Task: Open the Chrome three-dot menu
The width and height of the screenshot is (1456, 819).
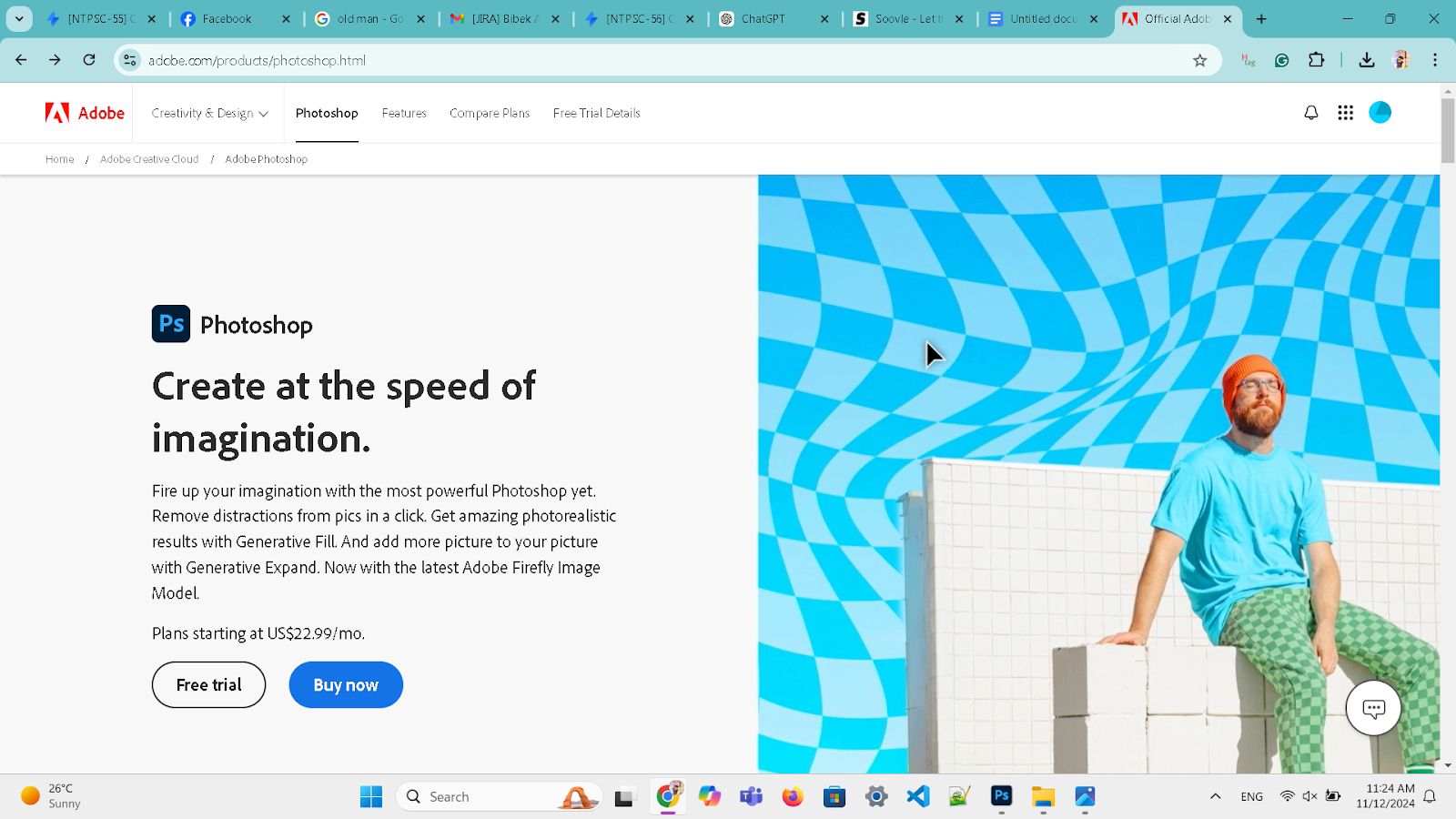Action: 1435,60
